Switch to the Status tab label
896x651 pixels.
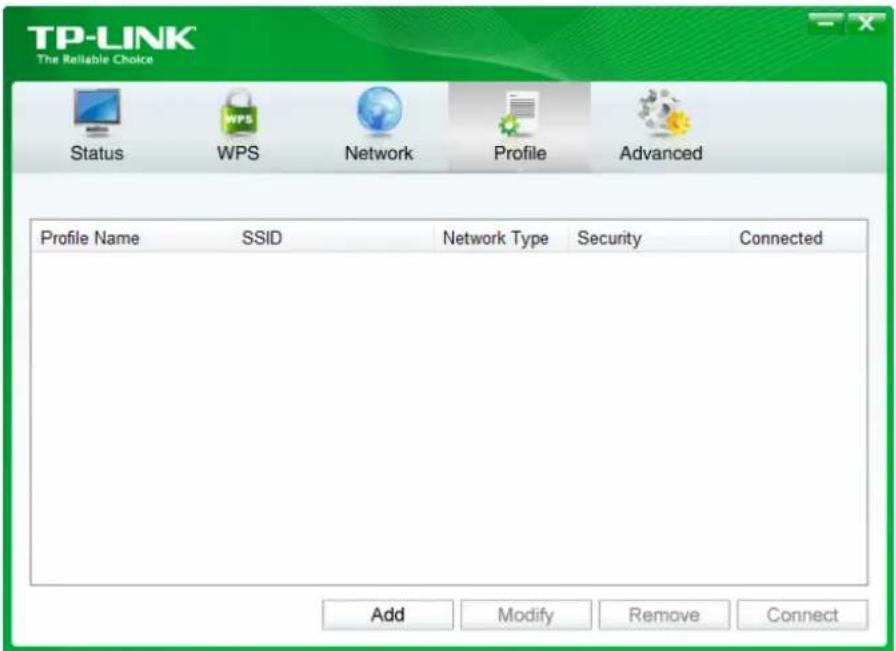(97, 153)
